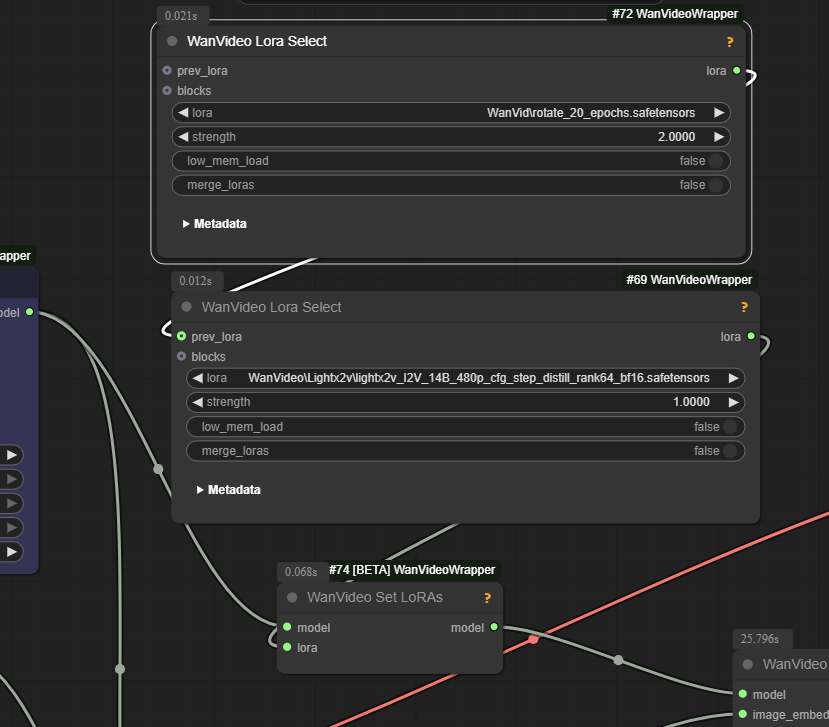Toggle merge_loras on node #69

pos(465,451)
